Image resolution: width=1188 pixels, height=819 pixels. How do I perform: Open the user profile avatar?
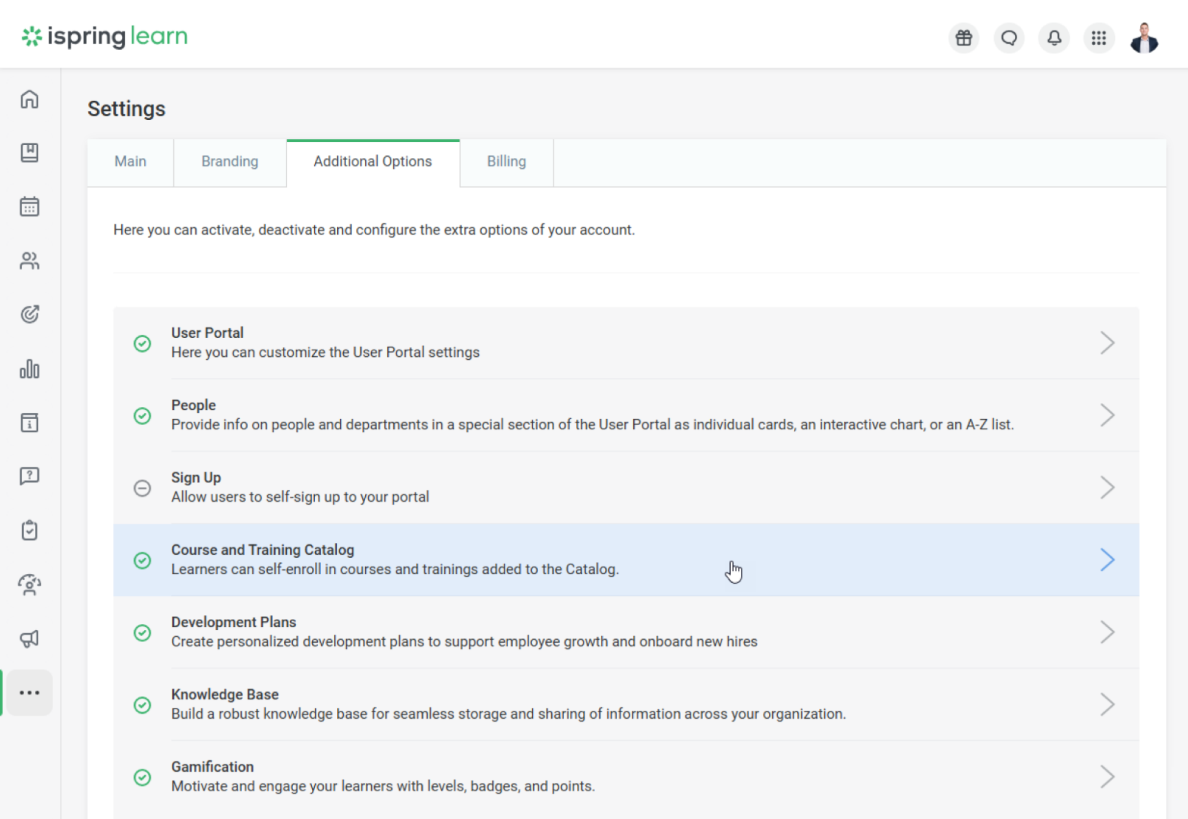point(1144,38)
